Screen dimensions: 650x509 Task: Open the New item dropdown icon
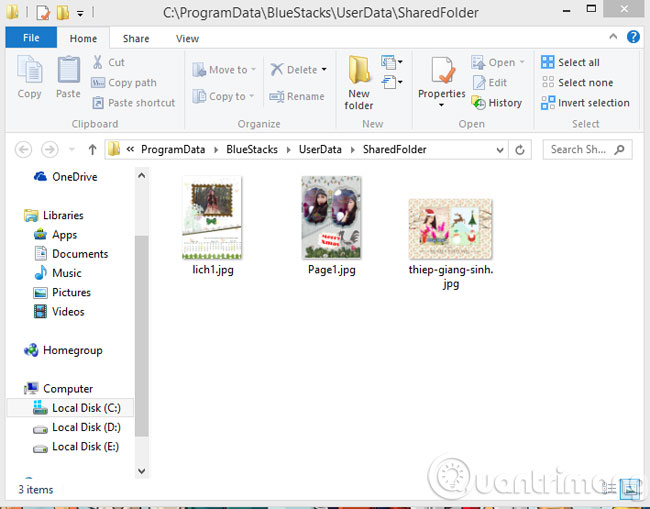[392, 62]
